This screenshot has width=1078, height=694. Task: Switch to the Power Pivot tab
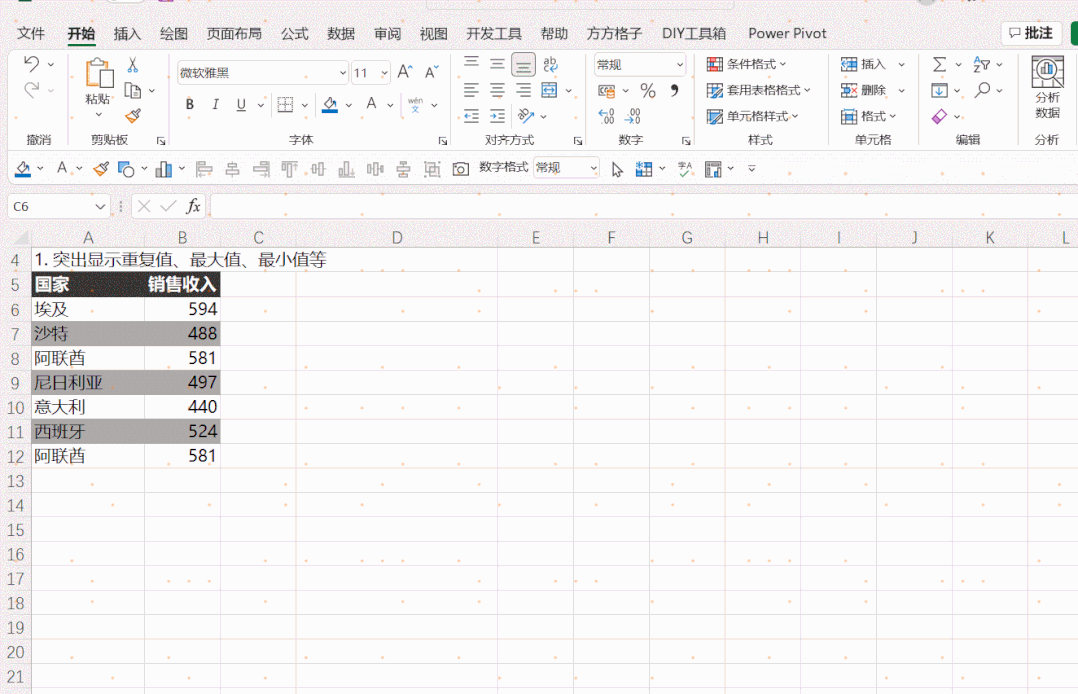(x=787, y=33)
